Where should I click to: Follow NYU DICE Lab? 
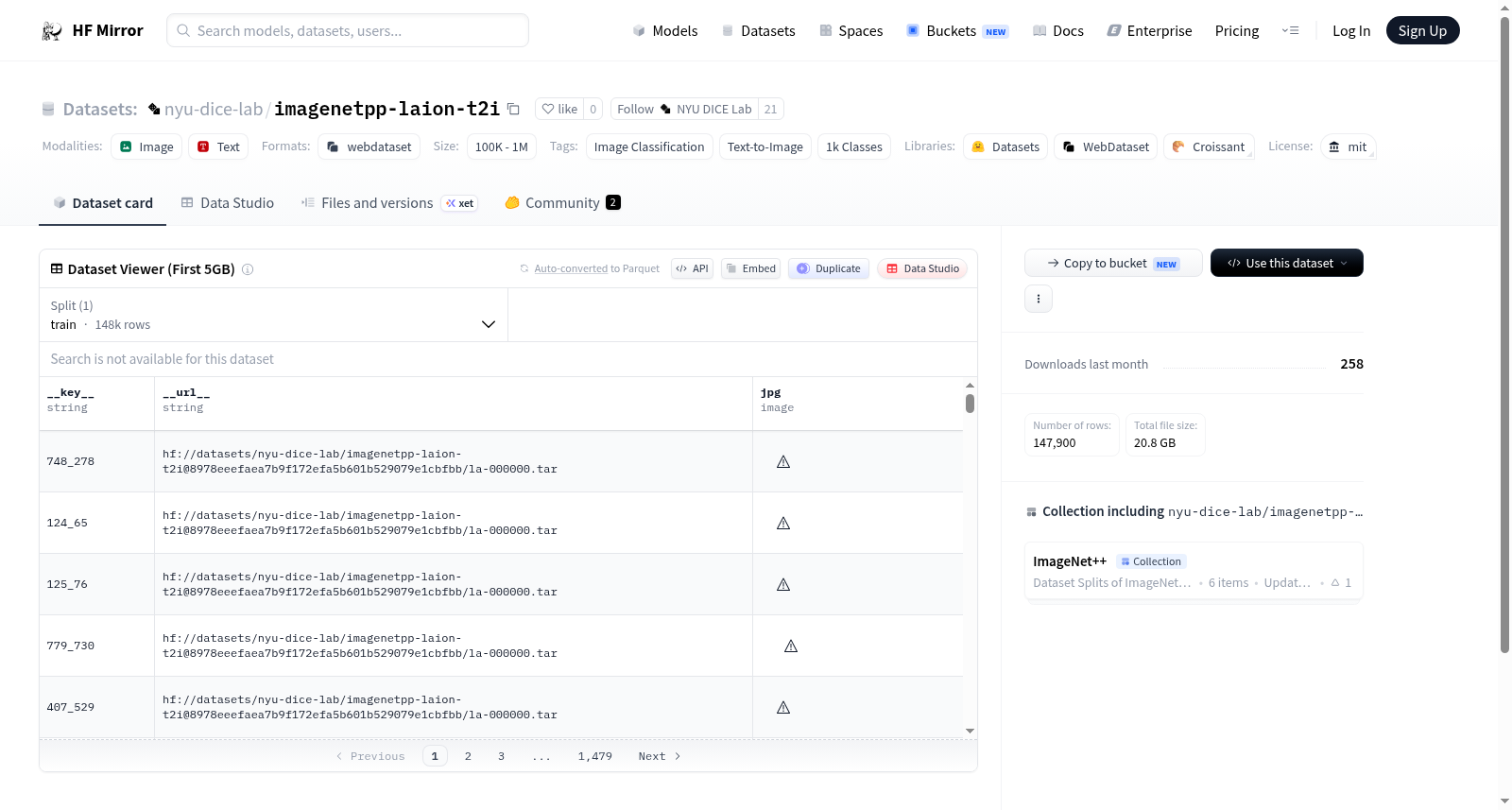click(684, 110)
